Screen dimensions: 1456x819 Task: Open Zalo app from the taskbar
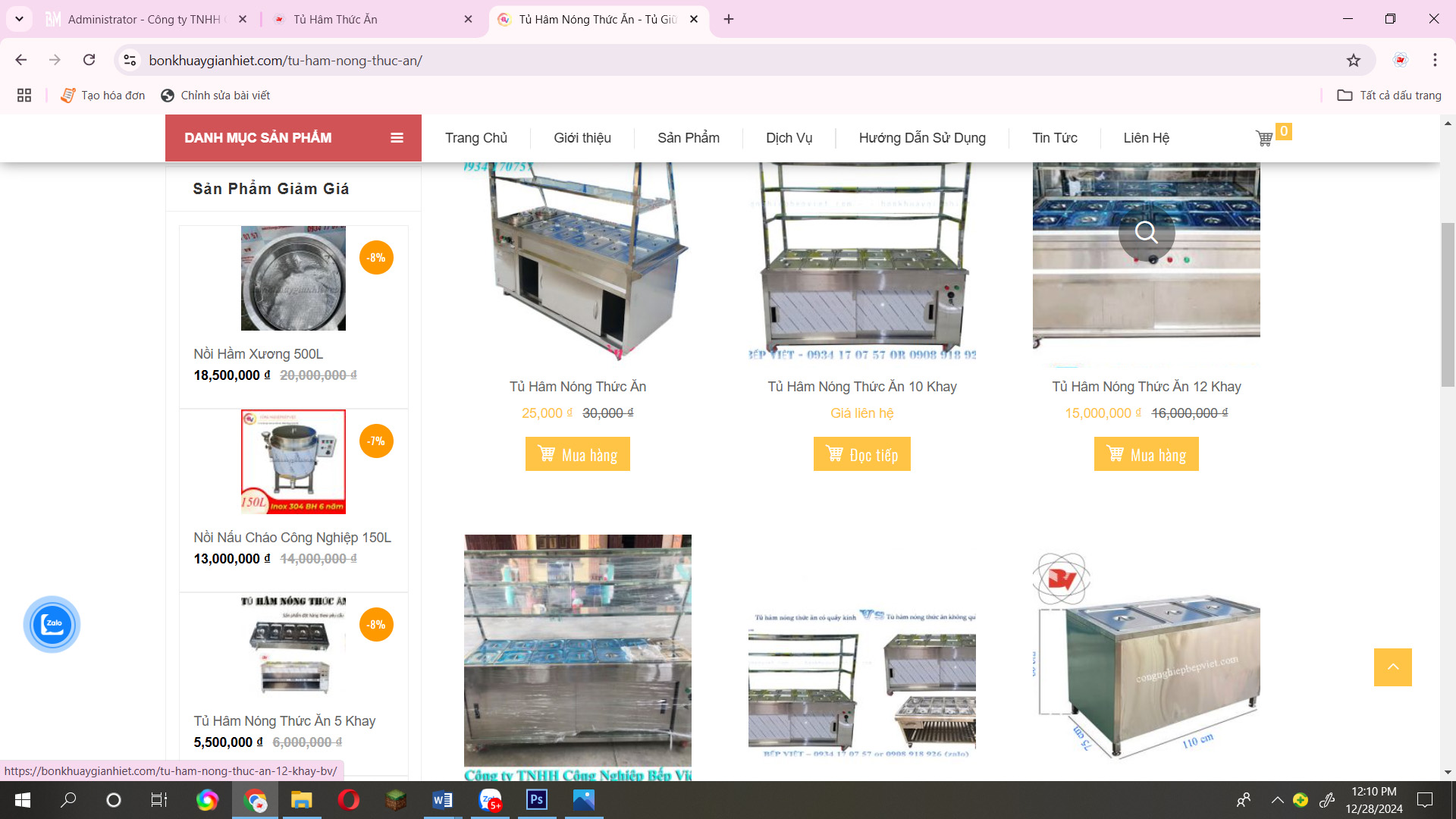[x=491, y=800]
